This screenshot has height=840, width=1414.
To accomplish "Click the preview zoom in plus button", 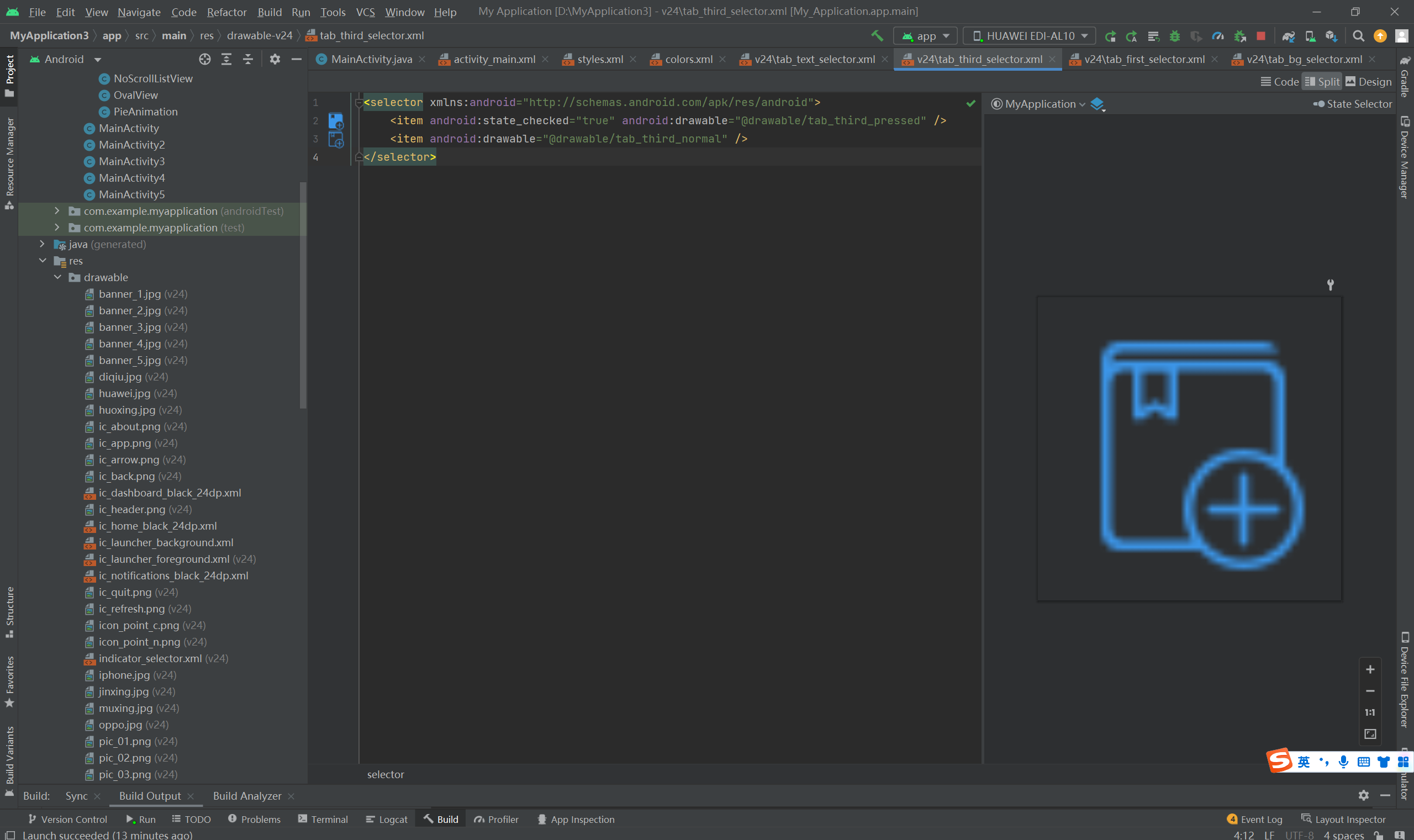I will [1370, 669].
